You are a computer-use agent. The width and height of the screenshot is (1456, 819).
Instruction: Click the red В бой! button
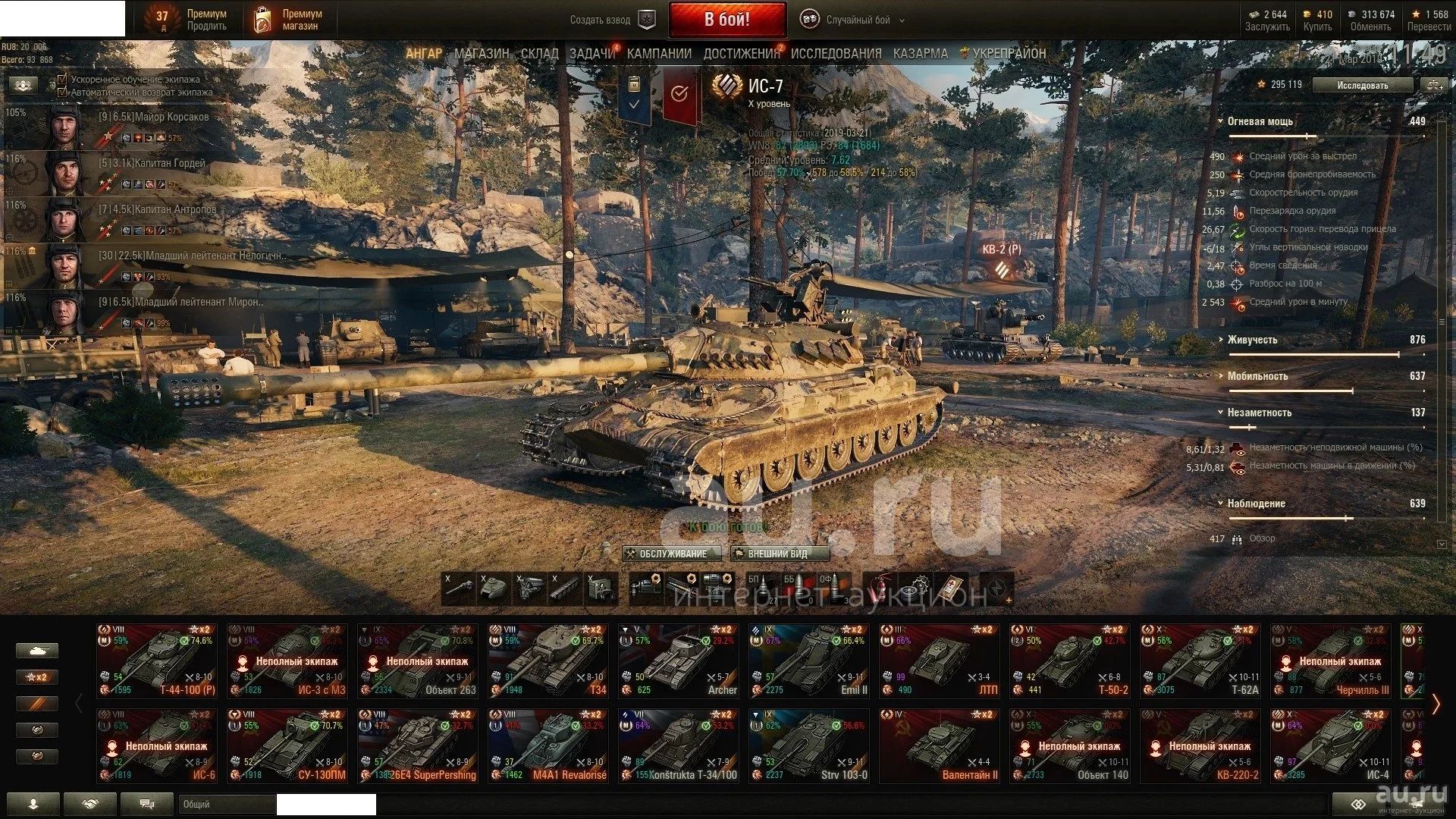click(727, 20)
